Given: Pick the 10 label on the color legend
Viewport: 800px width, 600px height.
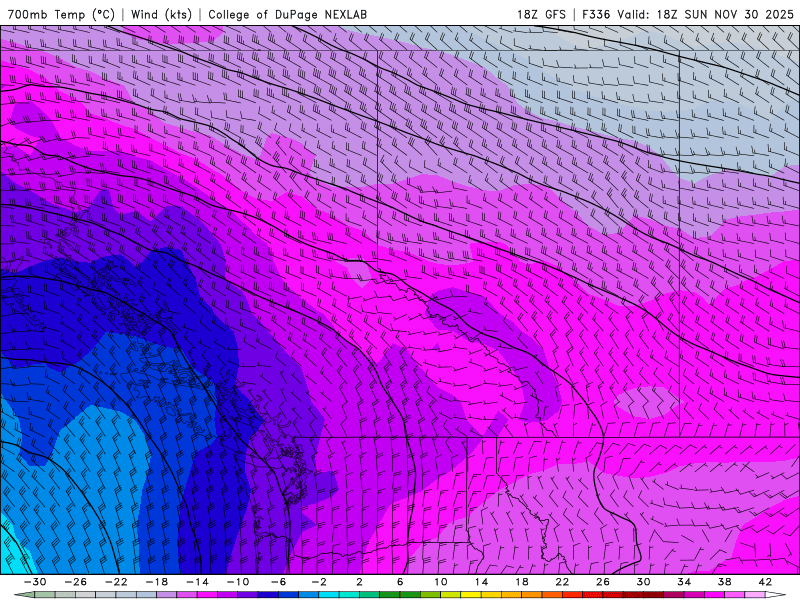Looking at the screenshot, I should (x=441, y=582).
